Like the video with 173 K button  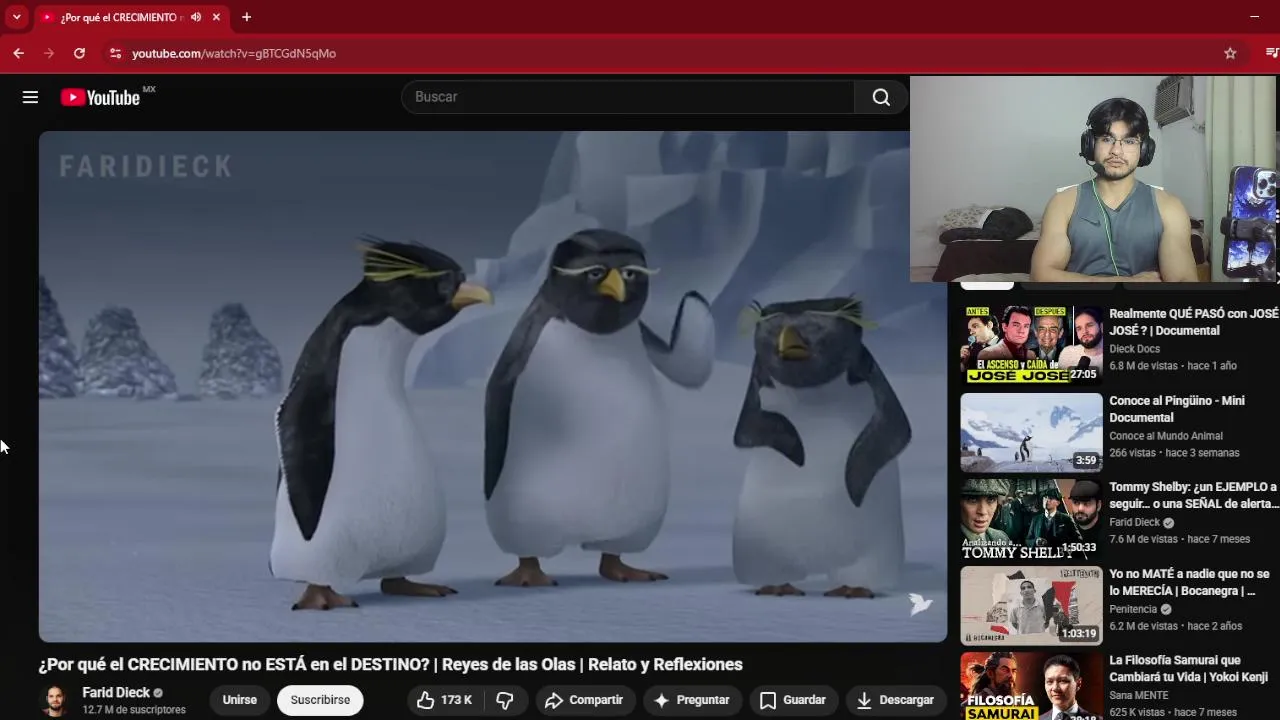(444, 700)
